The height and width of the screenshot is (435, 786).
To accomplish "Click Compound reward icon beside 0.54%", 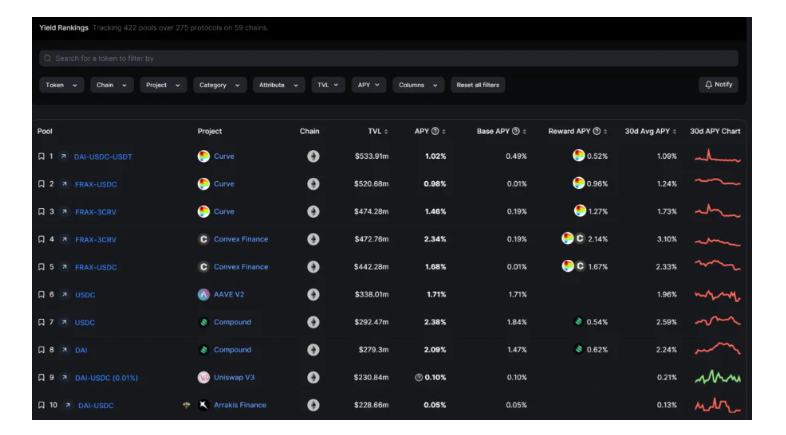I will (x=578, y=321).
